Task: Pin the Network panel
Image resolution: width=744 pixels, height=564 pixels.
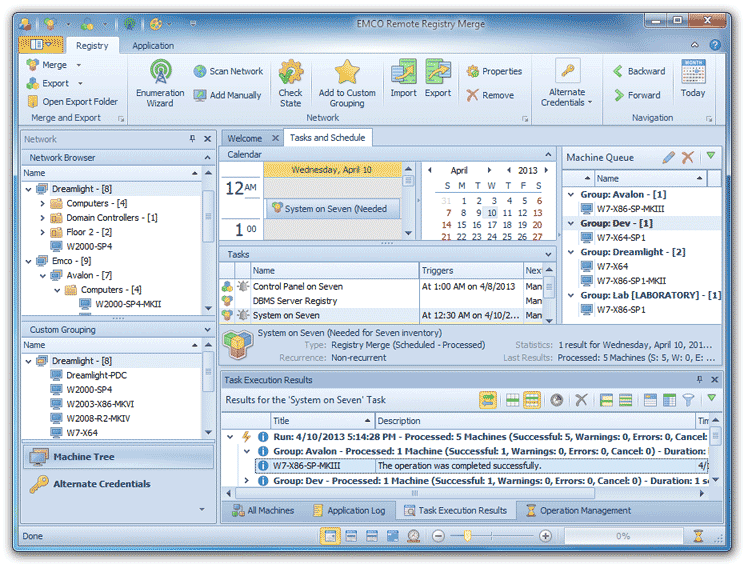Action: coord(192,139)
